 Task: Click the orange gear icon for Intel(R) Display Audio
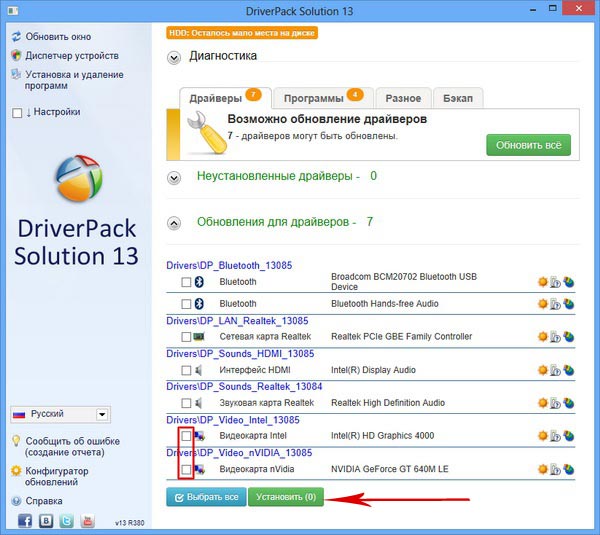543,370
